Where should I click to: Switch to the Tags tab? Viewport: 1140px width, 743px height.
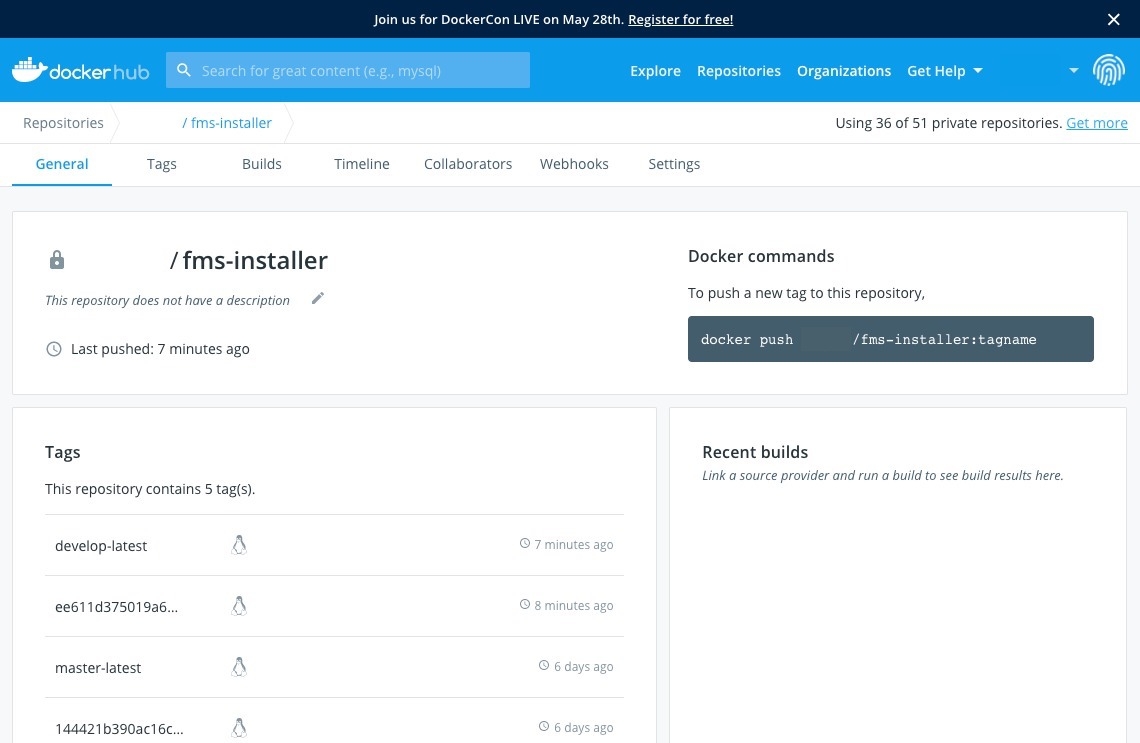[x=161, y=164]
